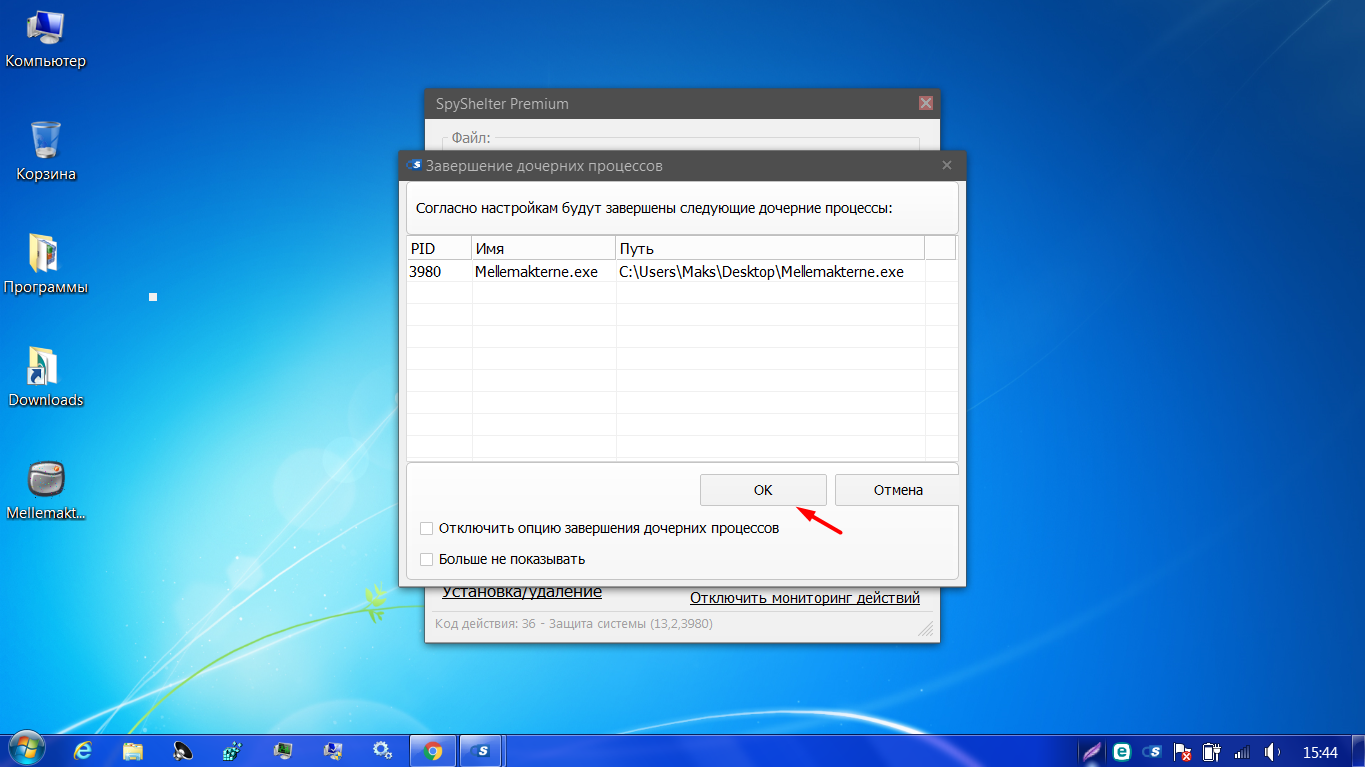This screenshot has height=767, width=1365.
Task: Open the 'Установка/удаление' link in SpyShelter window
Action: coord(522,591)
